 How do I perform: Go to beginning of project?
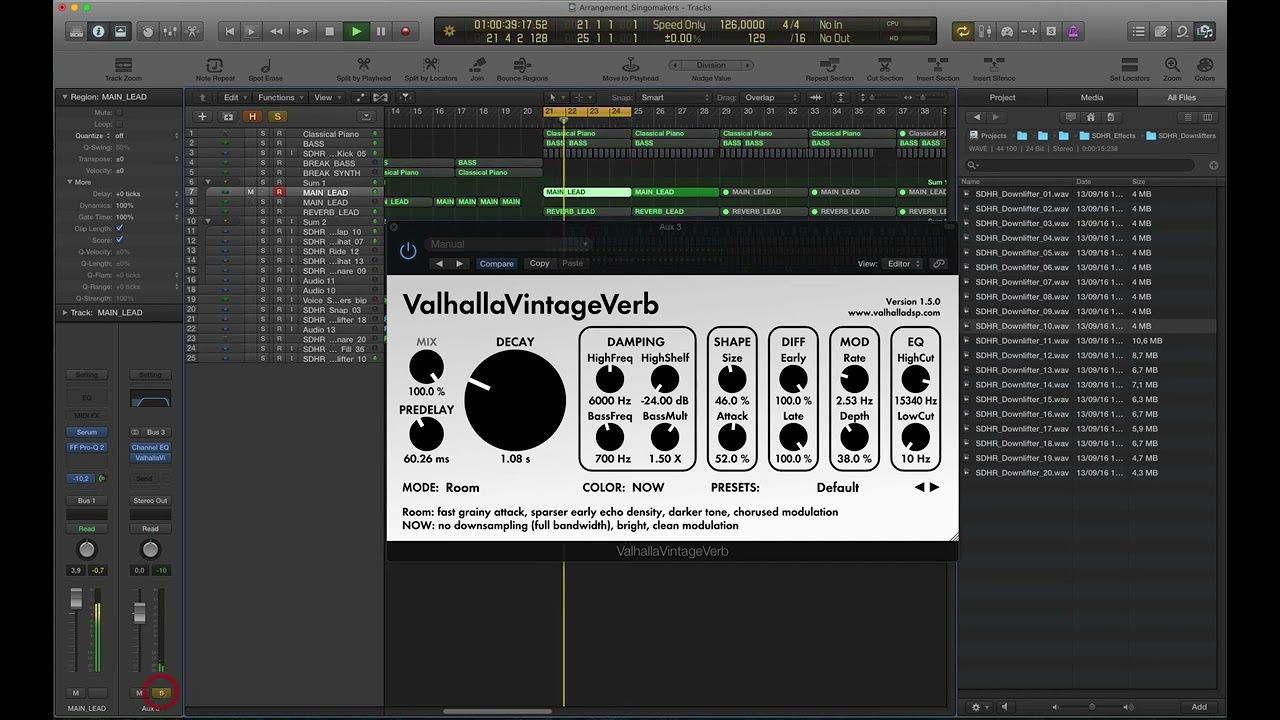point(229,31)
